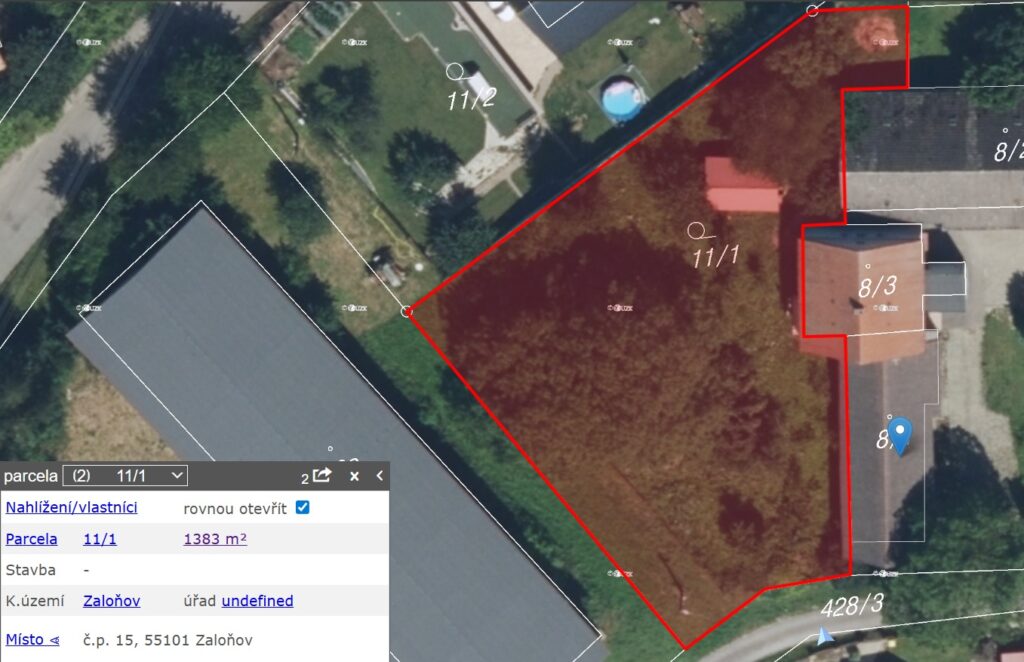Click the circular parcel marker above 11/2 label
The width and height of the screenshot is (1024, 662).
(455, 71)
